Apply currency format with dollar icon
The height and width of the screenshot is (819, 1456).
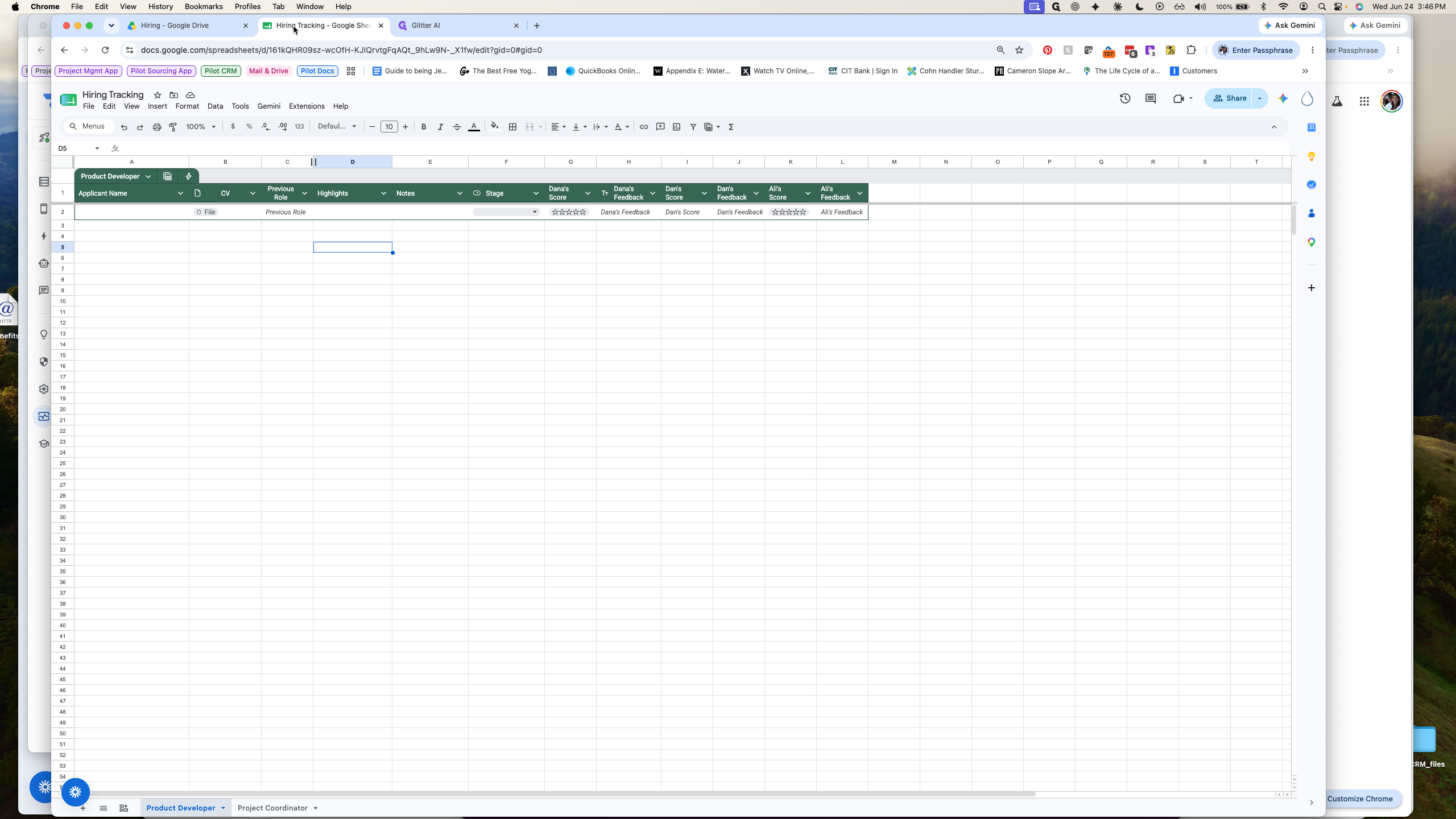click(x=233, y=126)
